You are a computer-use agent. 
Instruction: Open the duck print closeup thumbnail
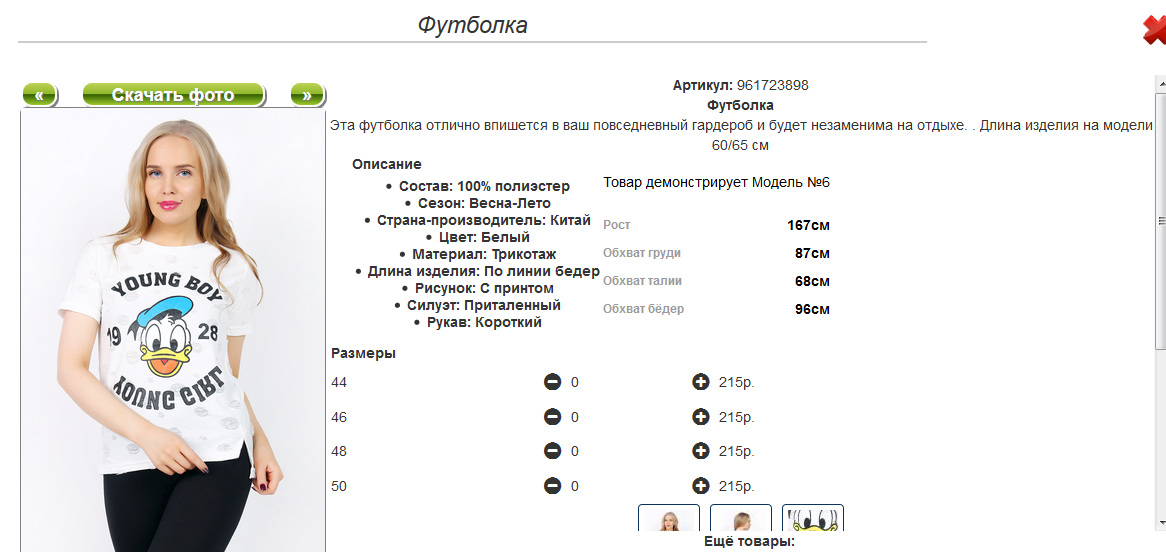813,518
